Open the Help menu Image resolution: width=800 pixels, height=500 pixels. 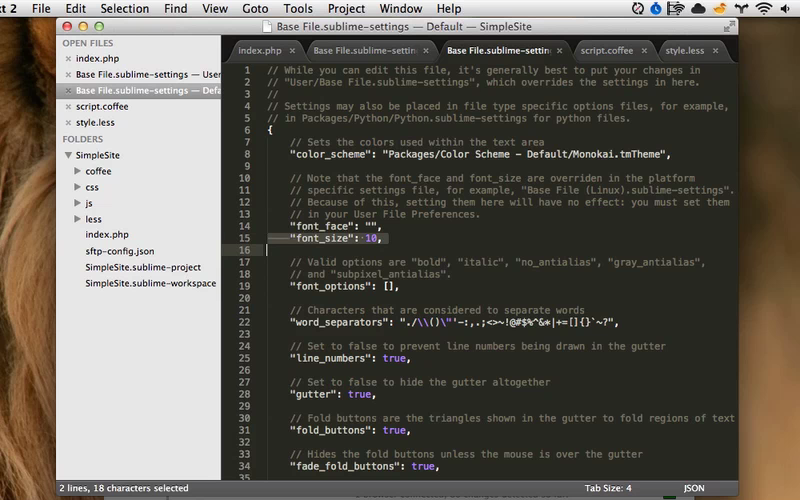[x=449, y=9]
